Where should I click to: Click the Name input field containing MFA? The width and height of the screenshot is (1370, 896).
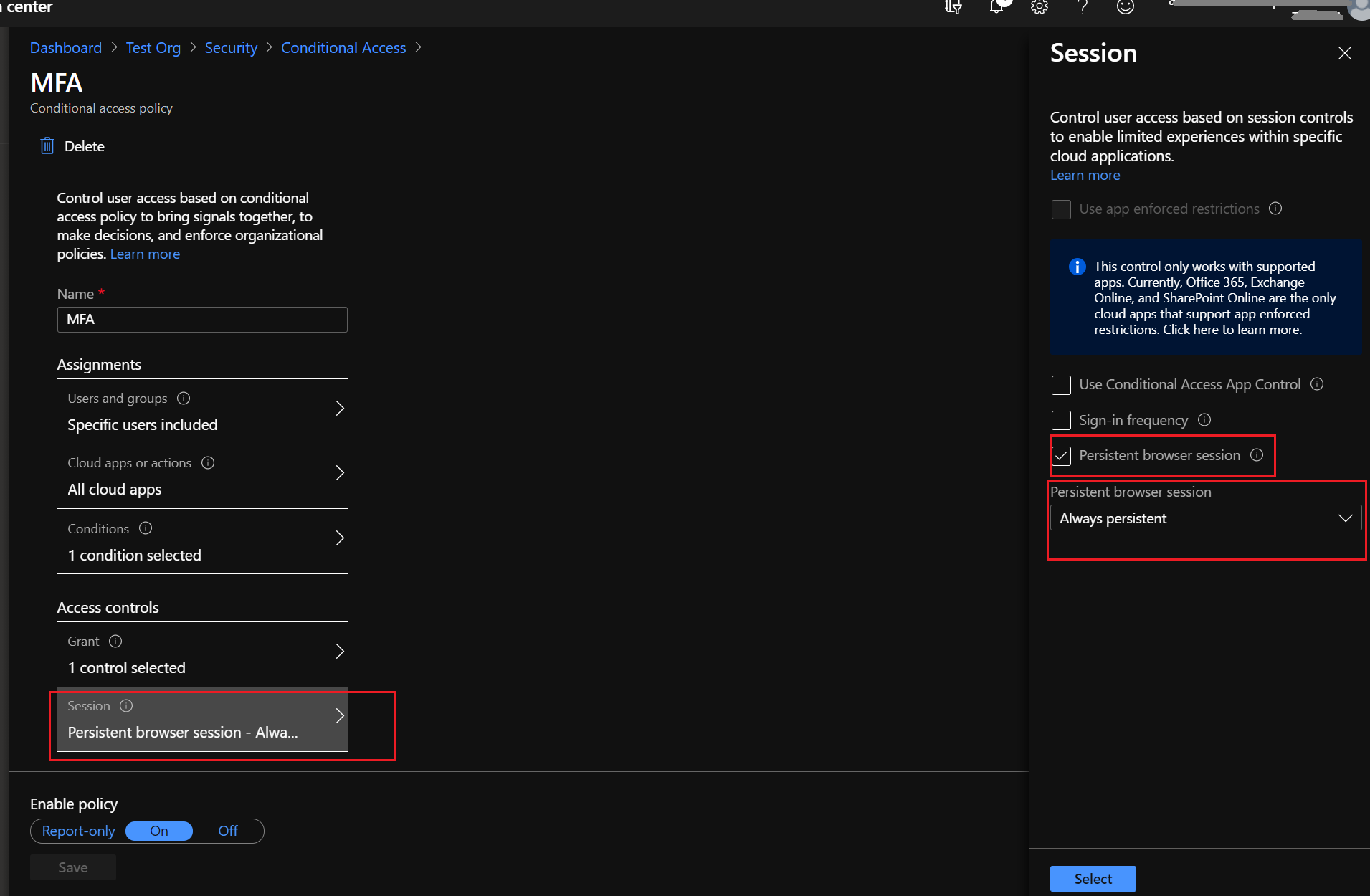coord(202,320)
